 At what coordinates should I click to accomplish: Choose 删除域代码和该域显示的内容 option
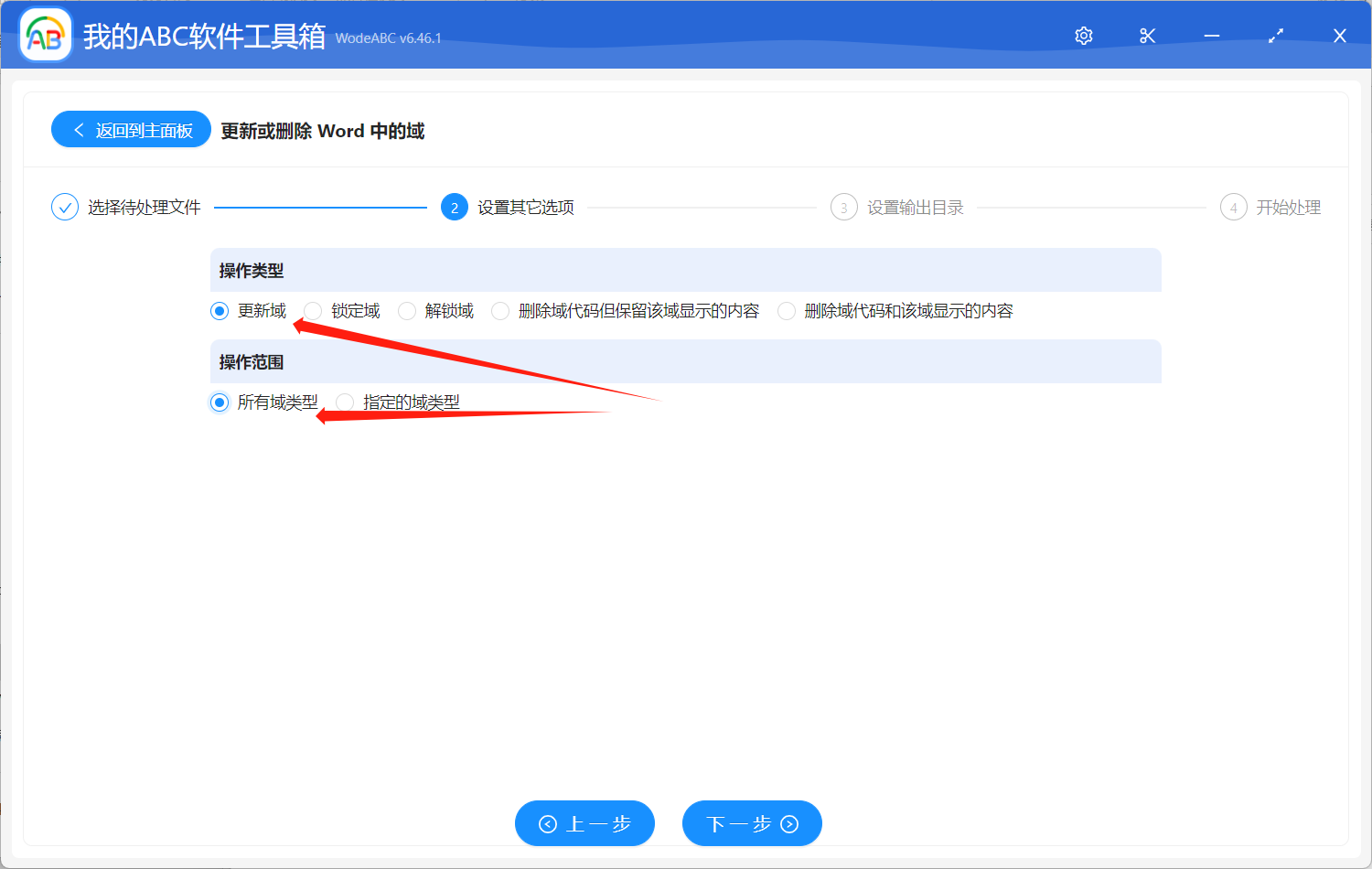(787, 311)
